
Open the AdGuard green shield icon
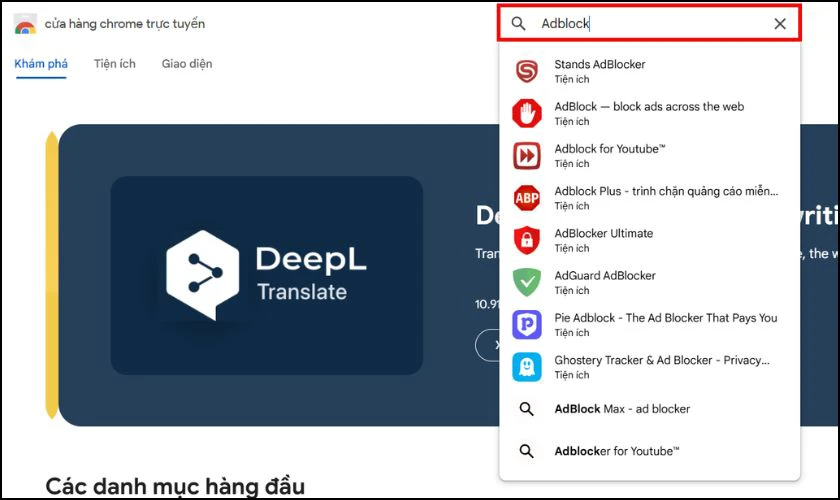[x=527, y=282]
